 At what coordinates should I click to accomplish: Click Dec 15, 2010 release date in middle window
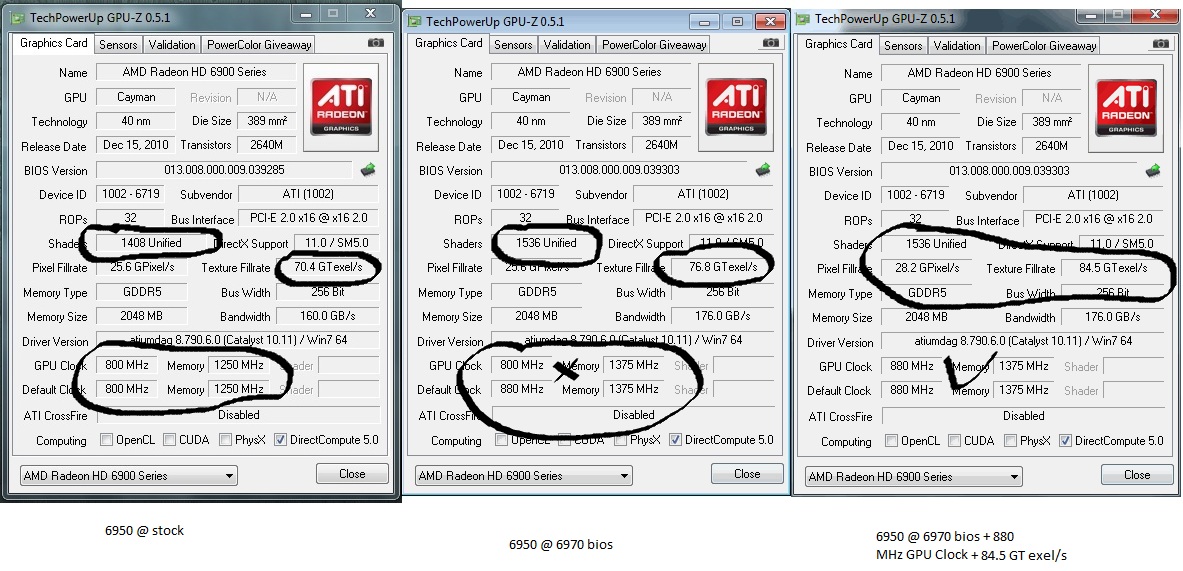[530, 145]
